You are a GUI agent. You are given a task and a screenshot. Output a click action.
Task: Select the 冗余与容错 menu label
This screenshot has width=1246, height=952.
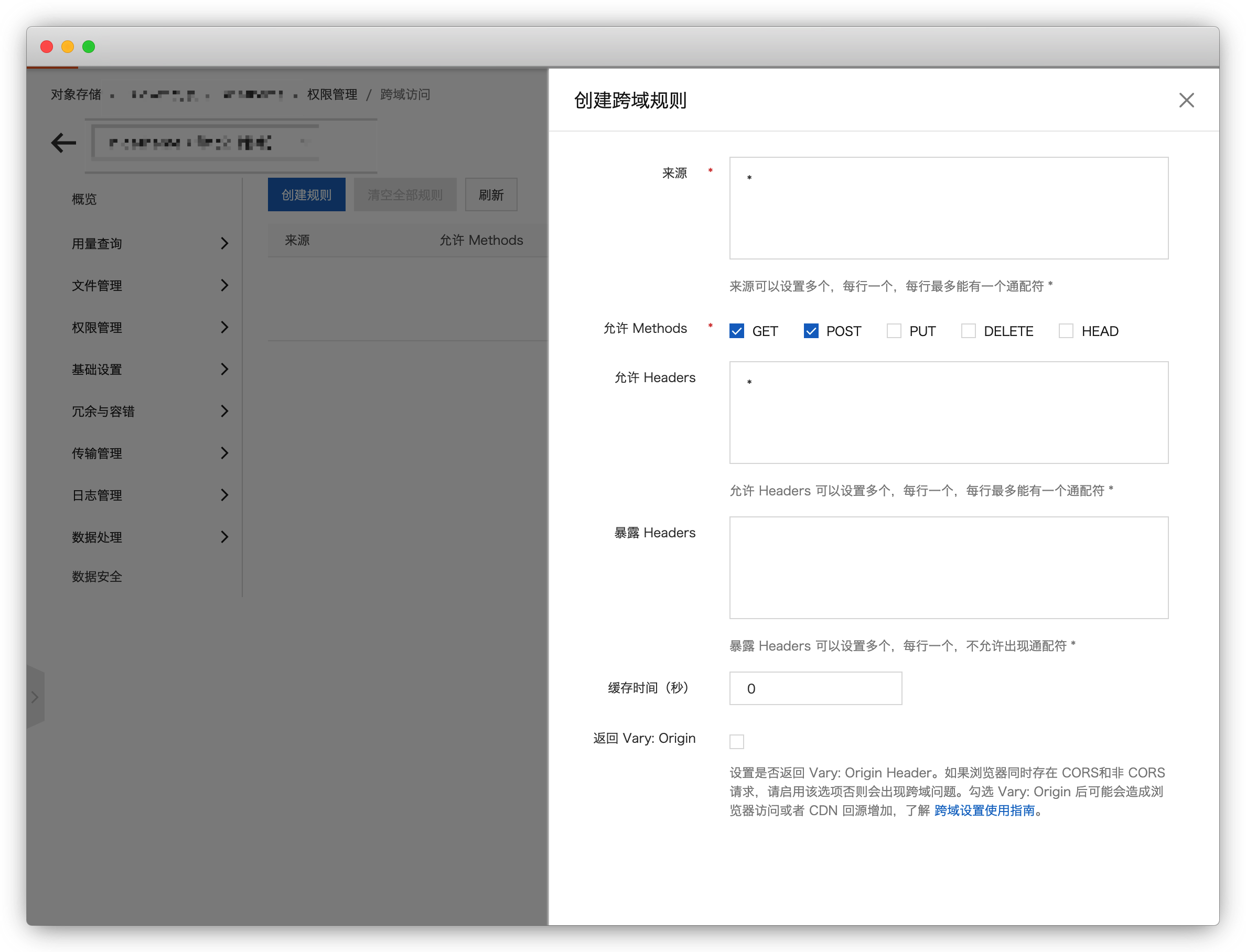pyautogui.click(x=103, y=412)
